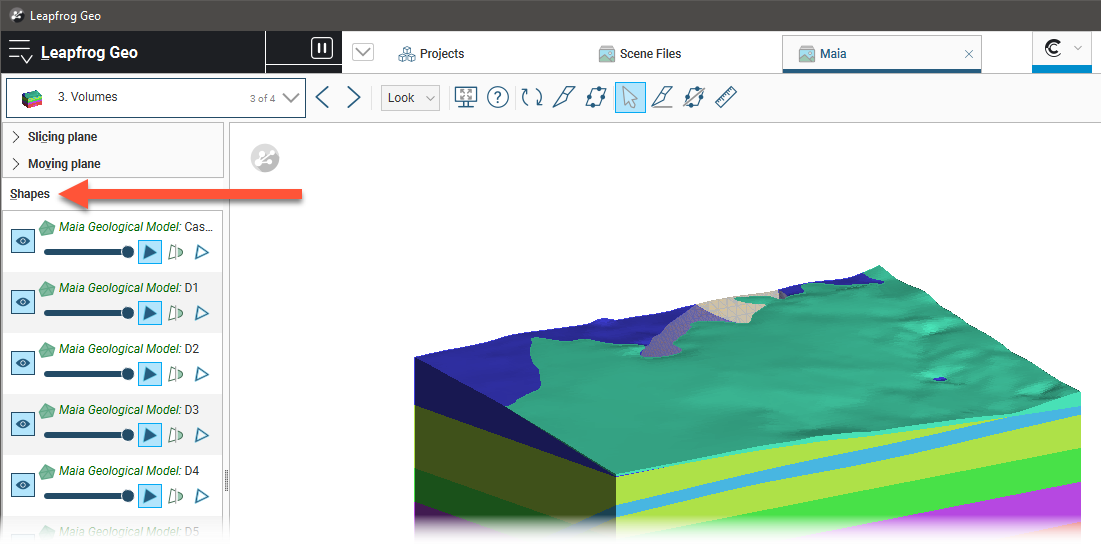Toggle visibility of the Cas... volume

23,242
